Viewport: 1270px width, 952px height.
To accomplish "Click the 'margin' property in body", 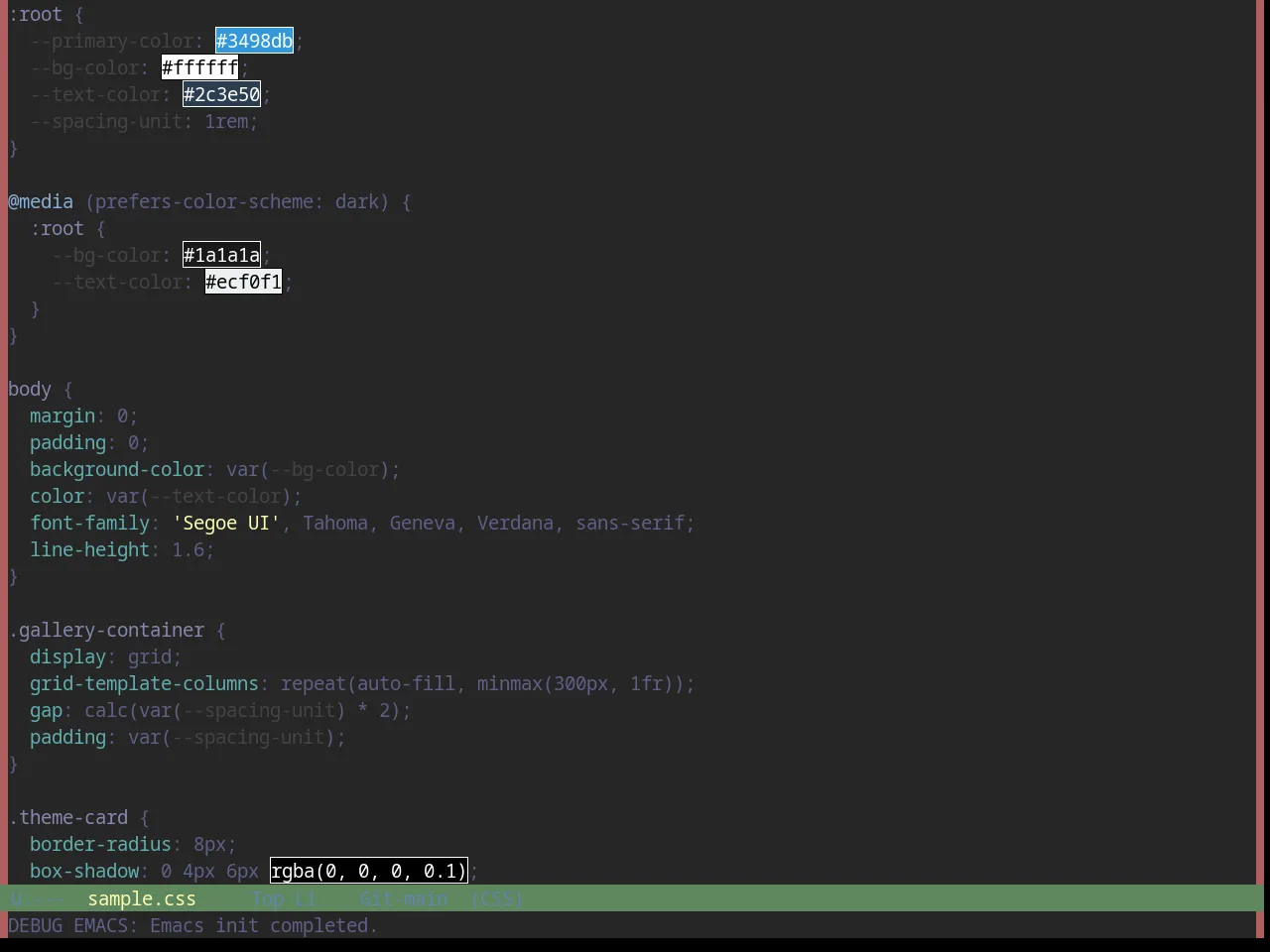I will [x=63, y=416].
